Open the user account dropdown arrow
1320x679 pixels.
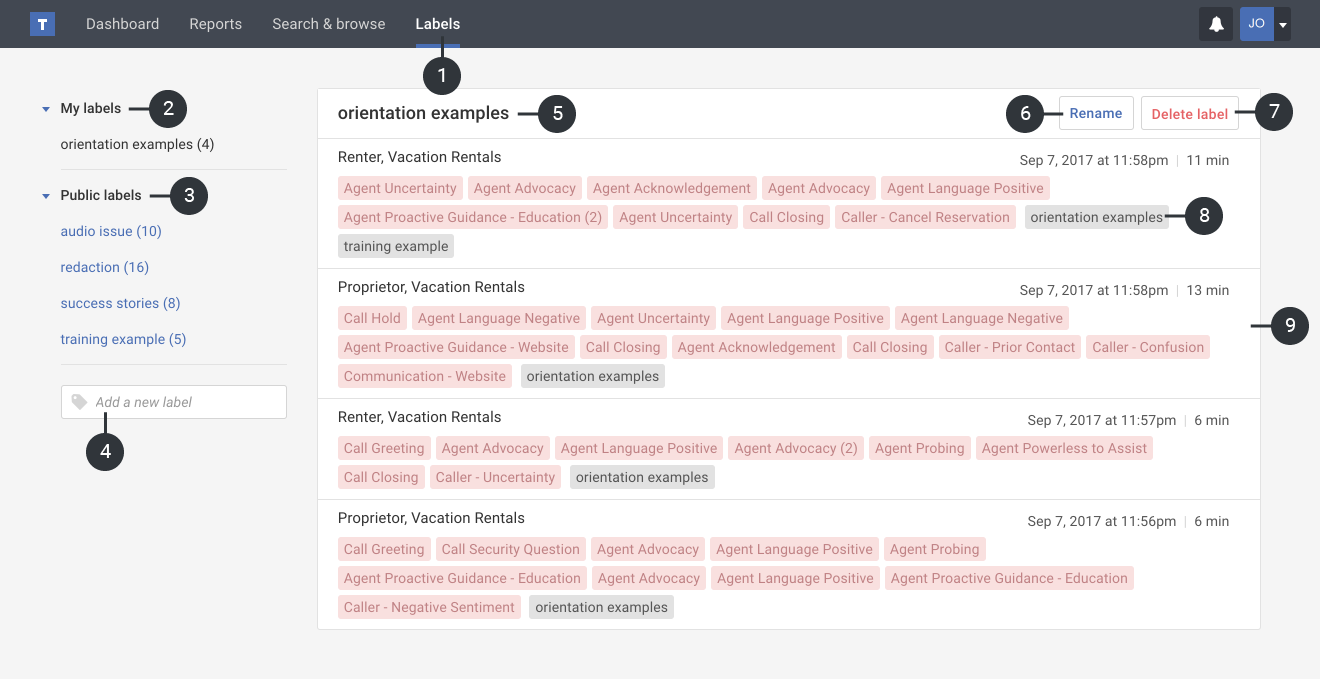(1282, 24)
